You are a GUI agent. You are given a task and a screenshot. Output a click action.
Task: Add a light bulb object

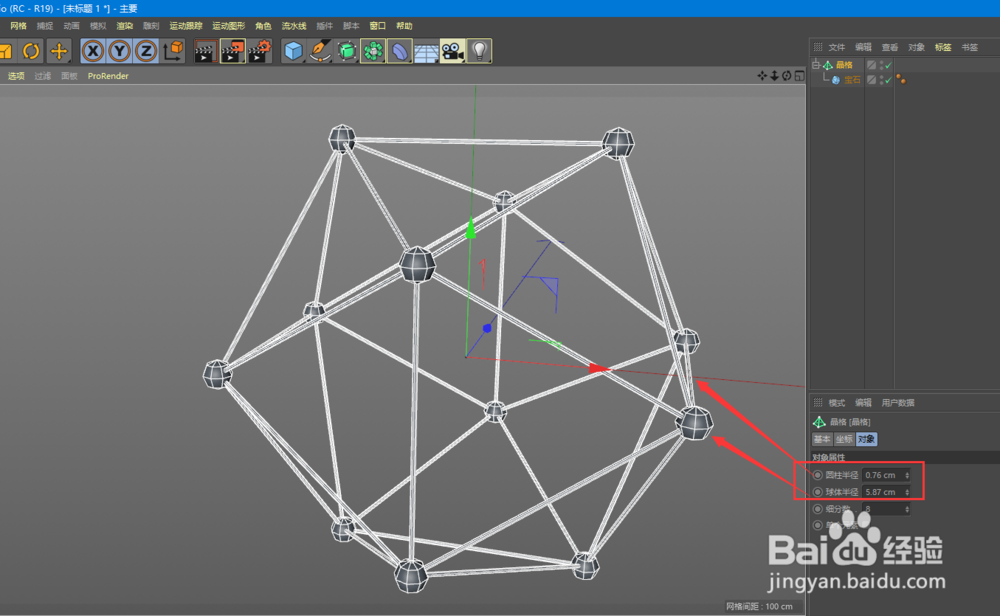(479, 51)
